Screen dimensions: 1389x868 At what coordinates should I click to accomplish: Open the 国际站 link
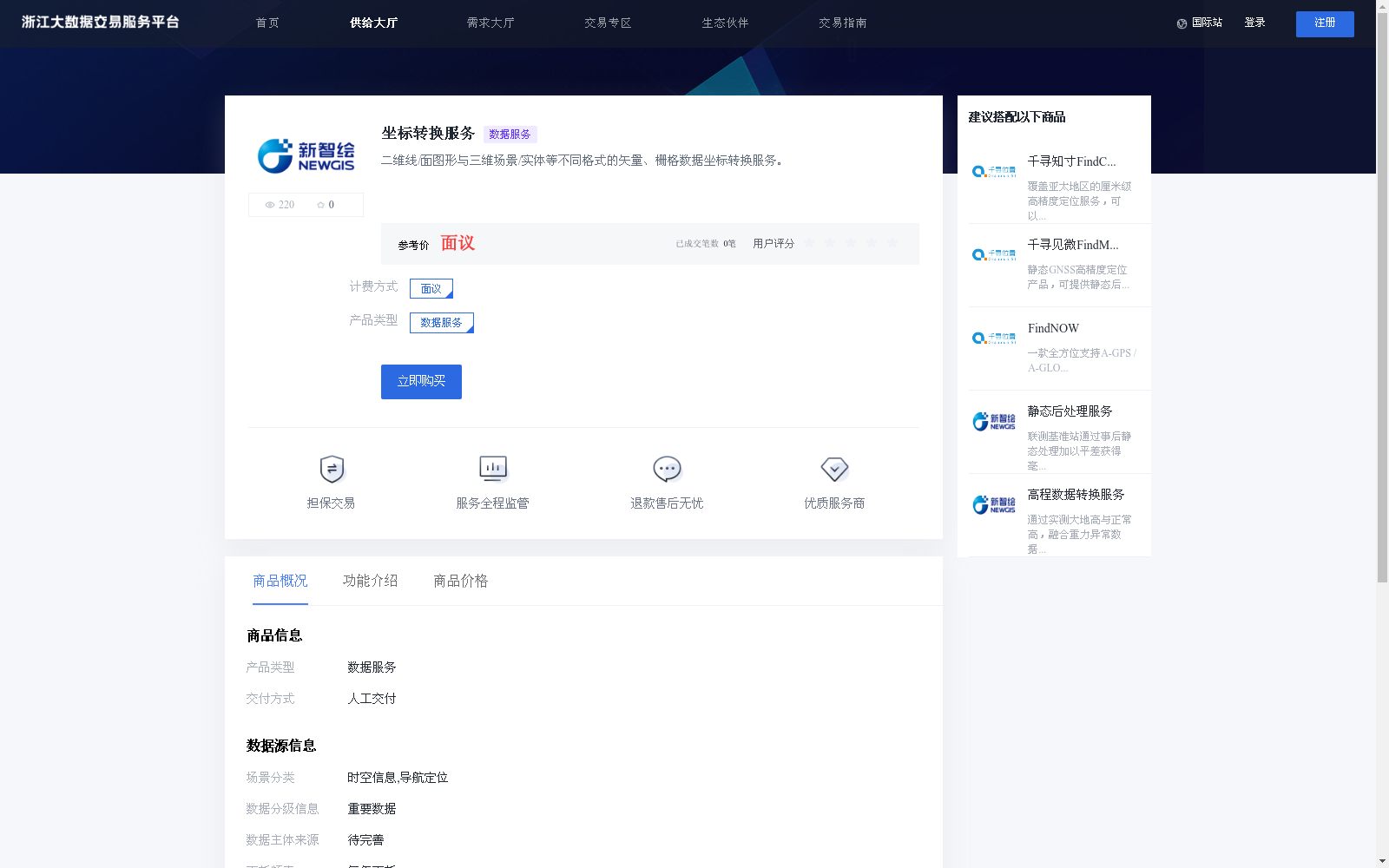coord(1207,23)
